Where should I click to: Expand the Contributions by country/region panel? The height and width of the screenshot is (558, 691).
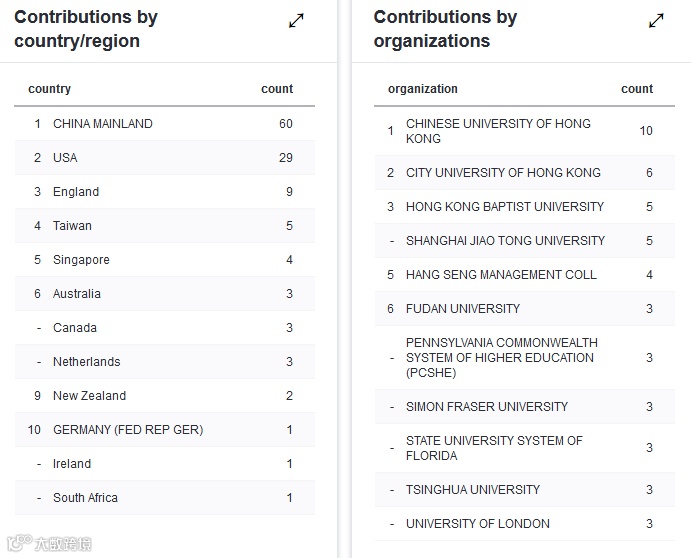[296, 21]
